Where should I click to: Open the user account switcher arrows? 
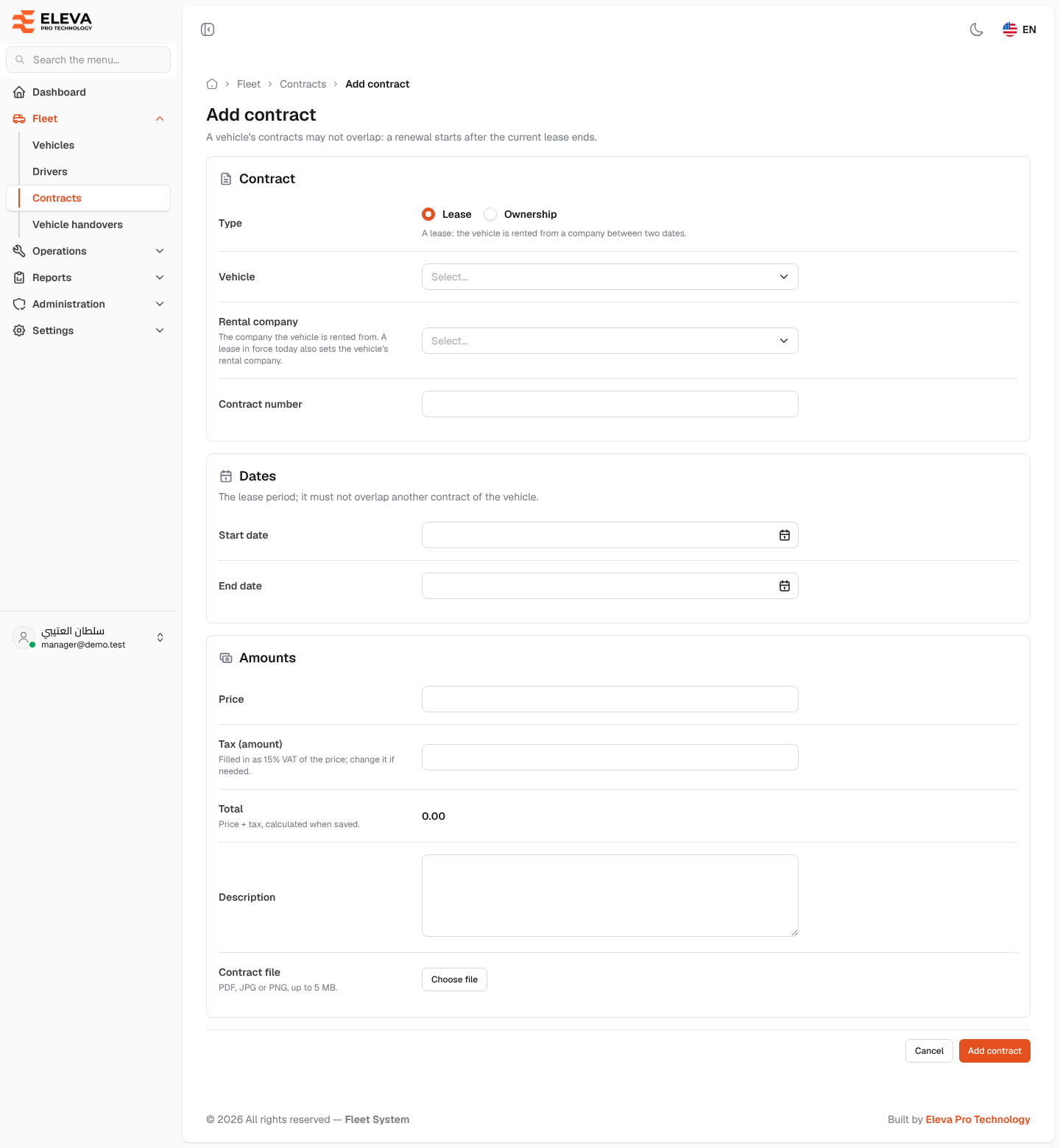(160, 637)
